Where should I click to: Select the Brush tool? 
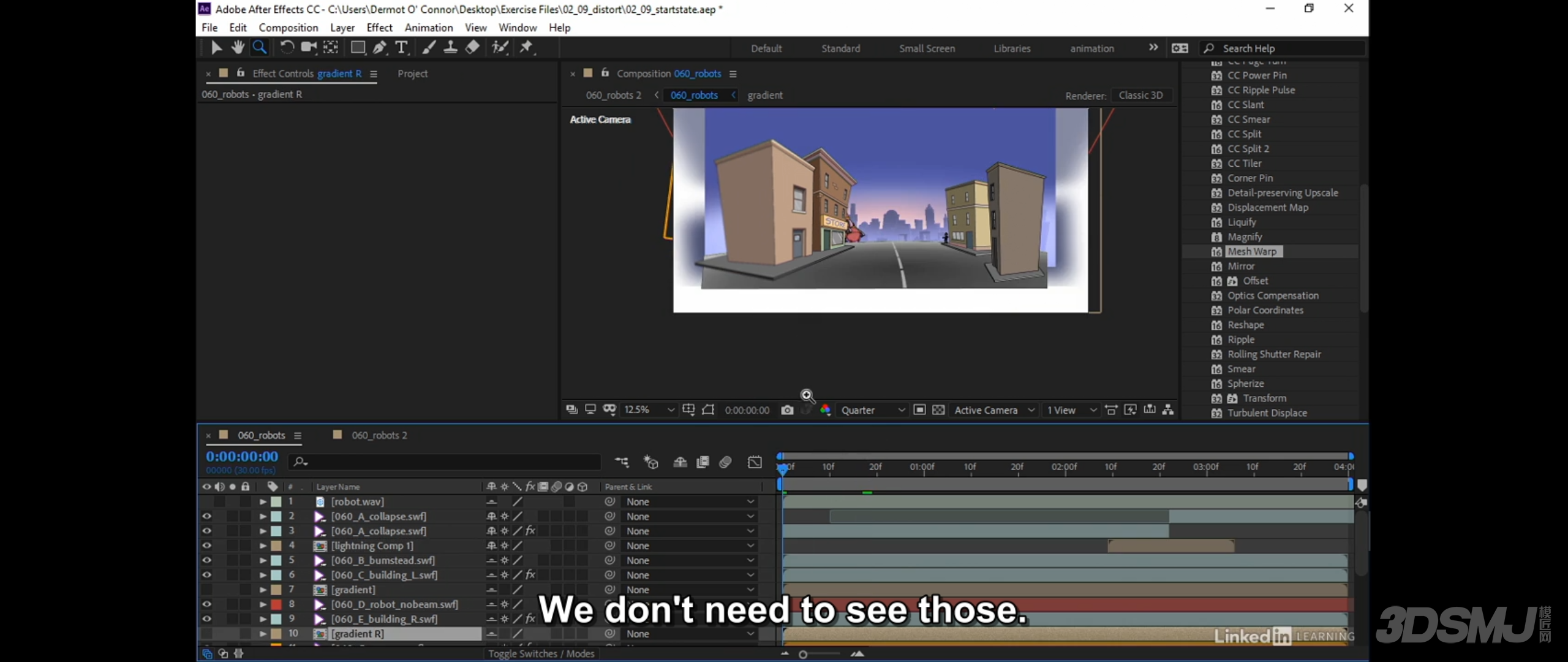pyautogui.click(x=429, y=47)
